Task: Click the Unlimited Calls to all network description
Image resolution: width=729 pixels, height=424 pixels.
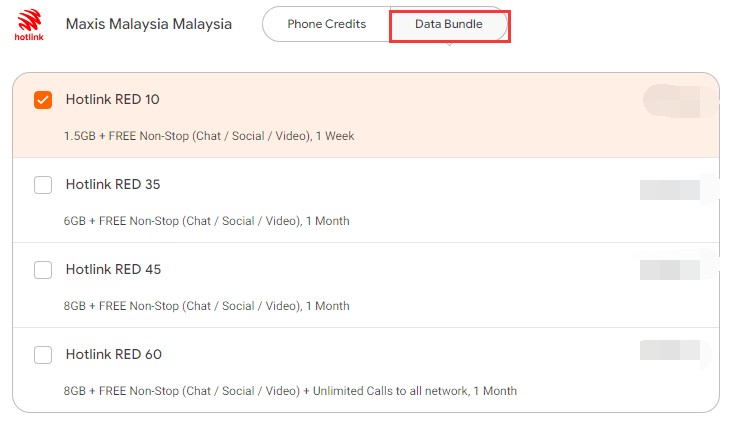Action: [x=290, y=391]
